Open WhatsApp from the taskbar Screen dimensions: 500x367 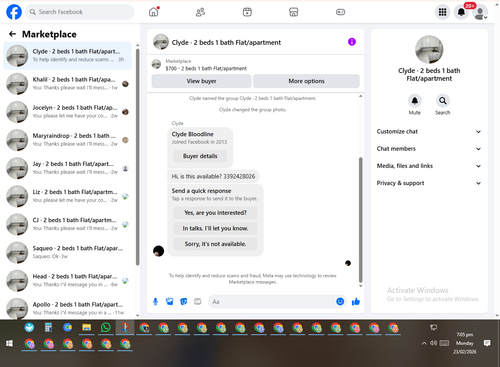coord(106,328)
